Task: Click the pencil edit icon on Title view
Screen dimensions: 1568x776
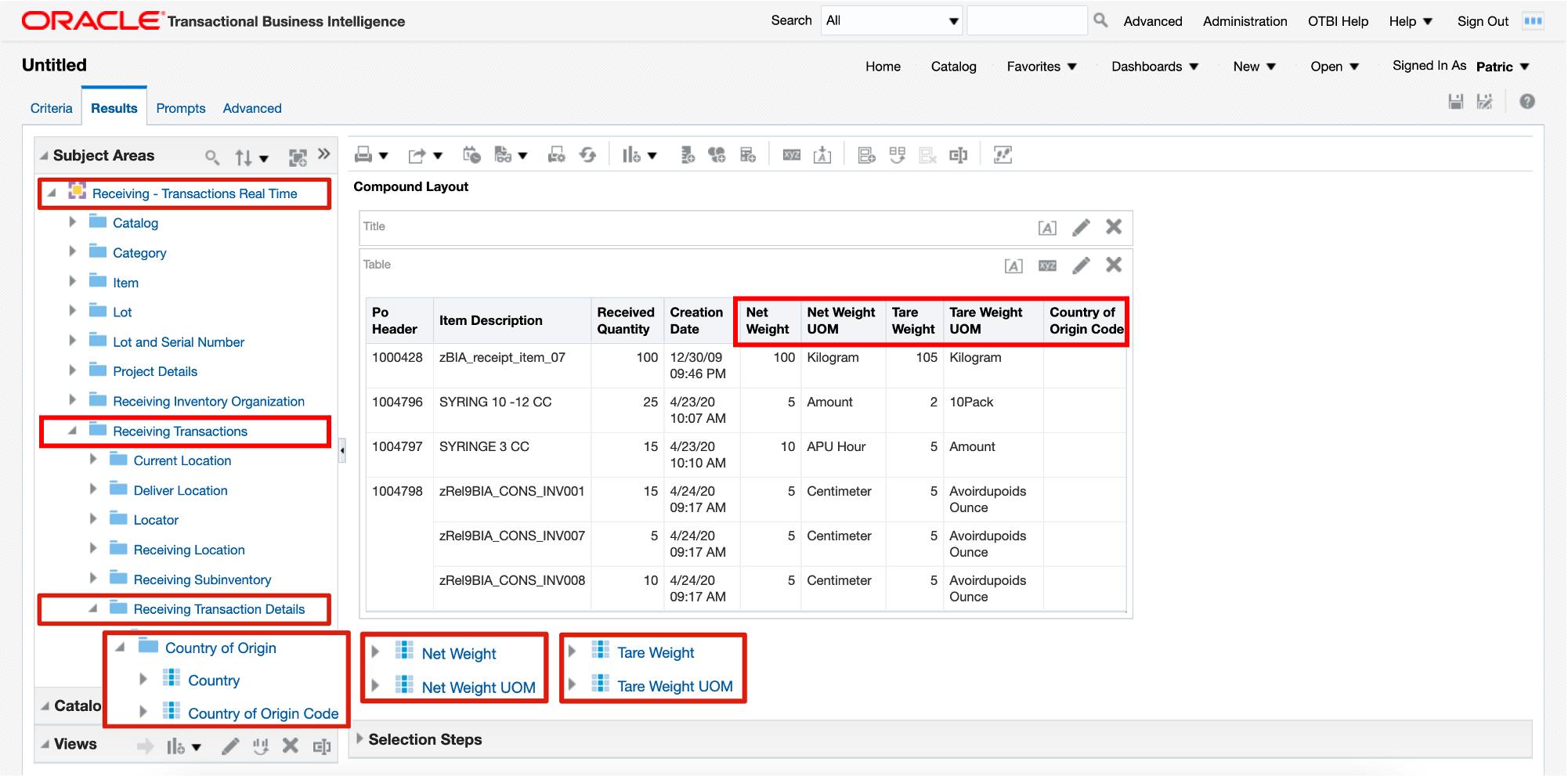Action: 1081,227
